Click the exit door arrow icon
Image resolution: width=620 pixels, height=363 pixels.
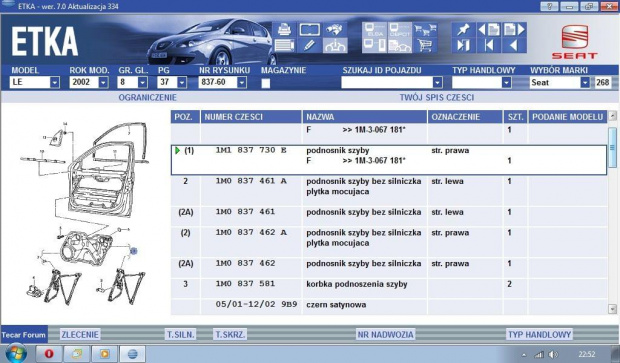pyautogui.click(x=463, y=45)
